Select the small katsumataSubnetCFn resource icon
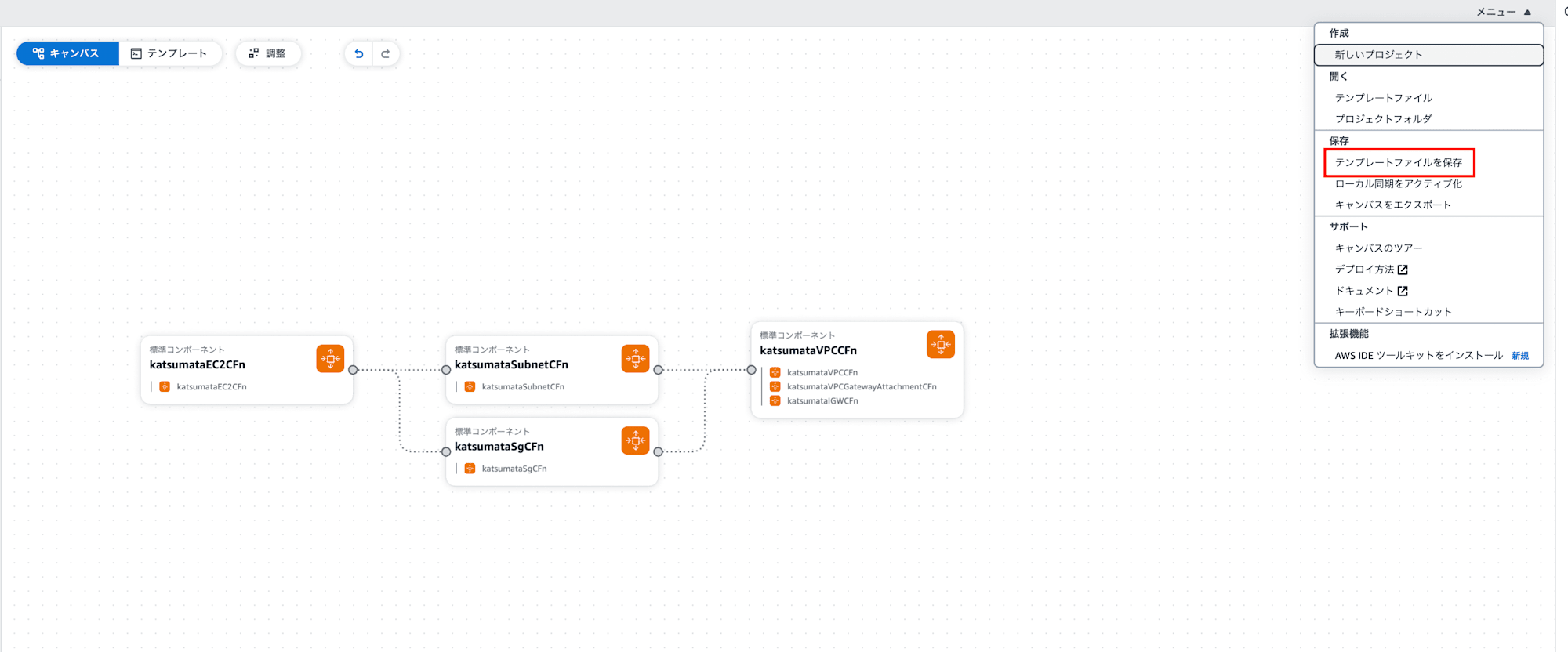1568x652 pixels. [x=470, y=386]
